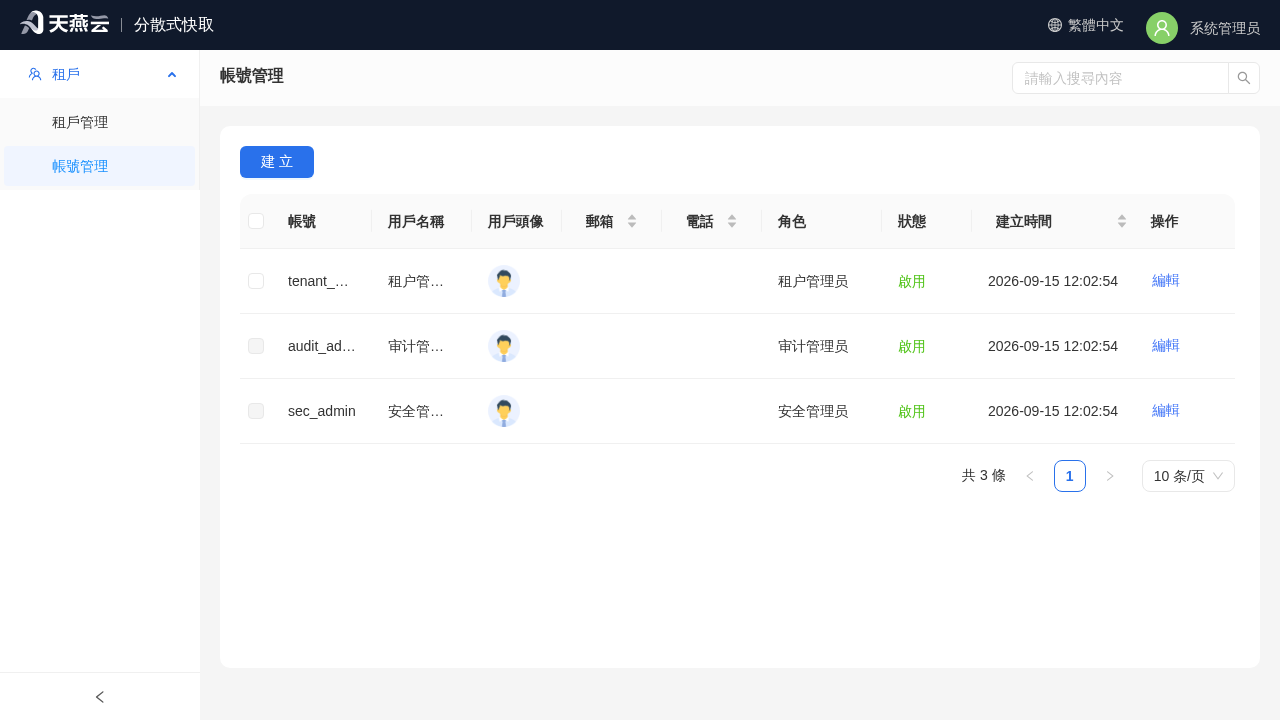
Task: Sort by 郵箱 column arrows
Action: [x=632, y=221]
